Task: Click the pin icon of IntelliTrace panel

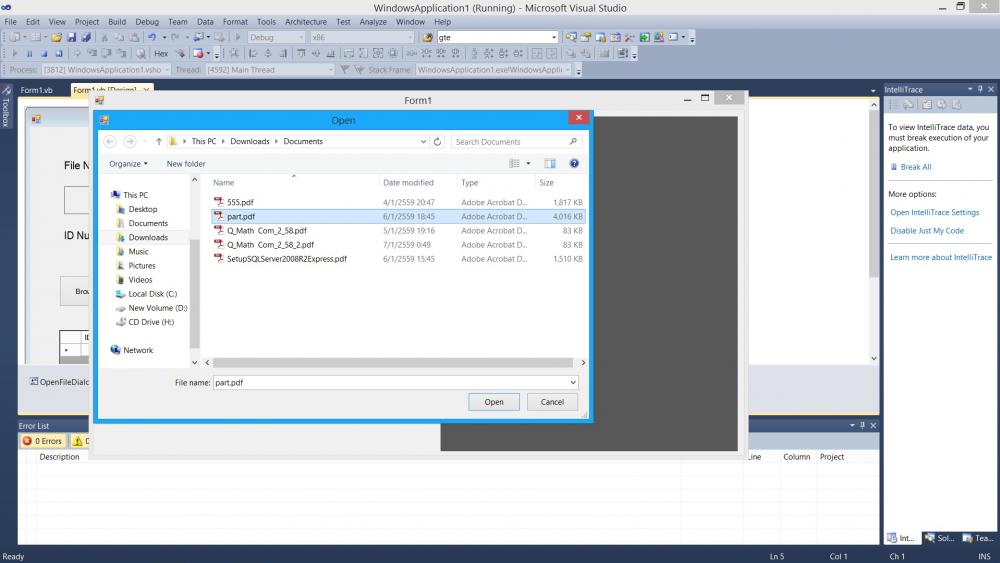Action: [980, 89]
